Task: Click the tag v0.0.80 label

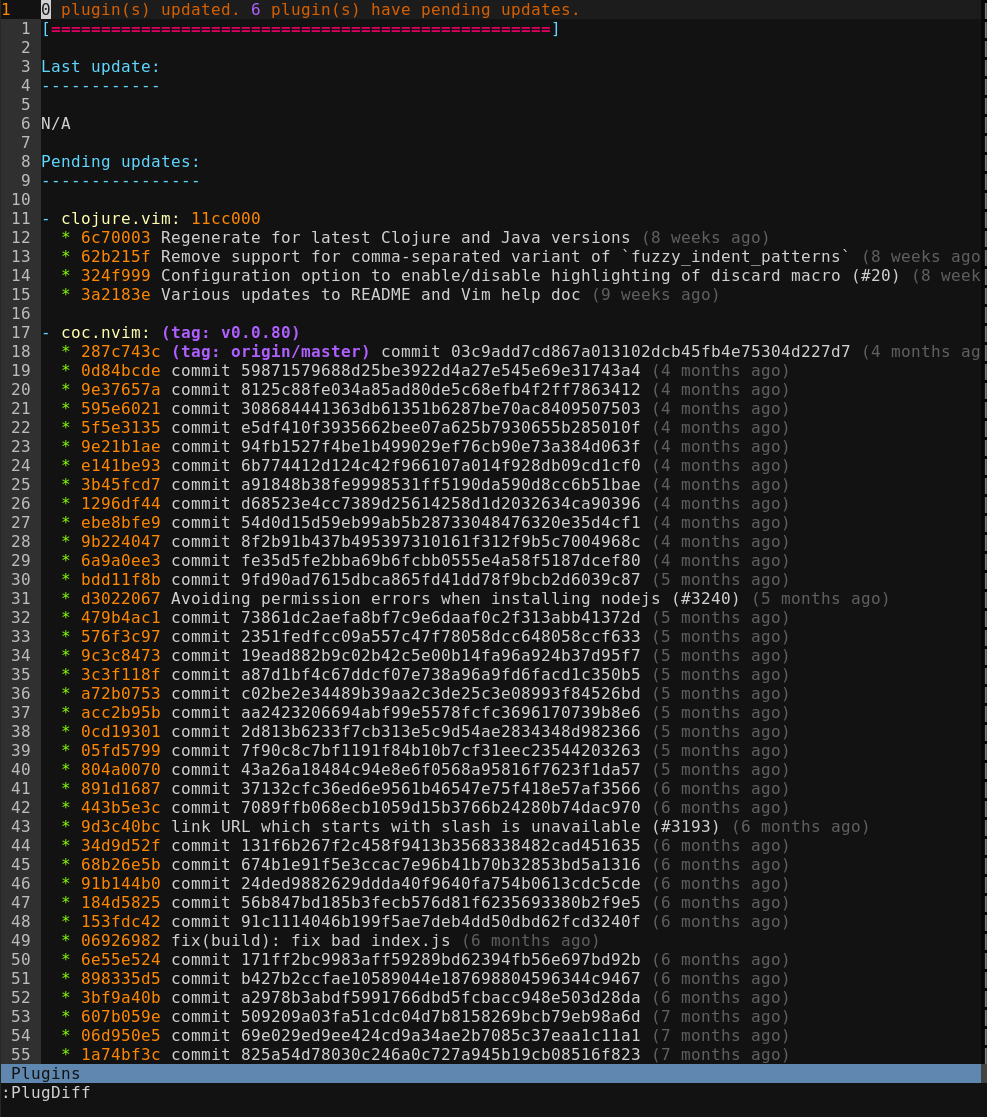Action: click(231, 333)
